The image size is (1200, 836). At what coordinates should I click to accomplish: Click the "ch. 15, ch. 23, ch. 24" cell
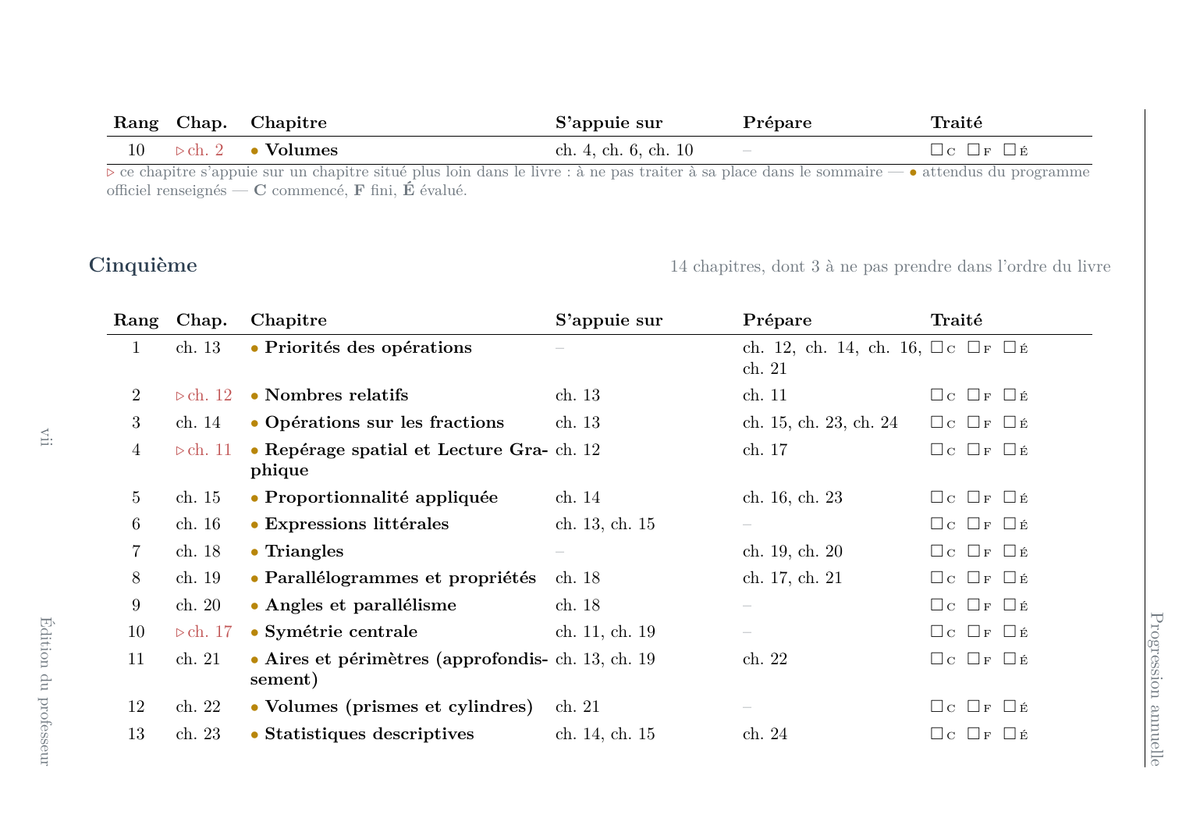pyautogui.click(x=820, y=423)
